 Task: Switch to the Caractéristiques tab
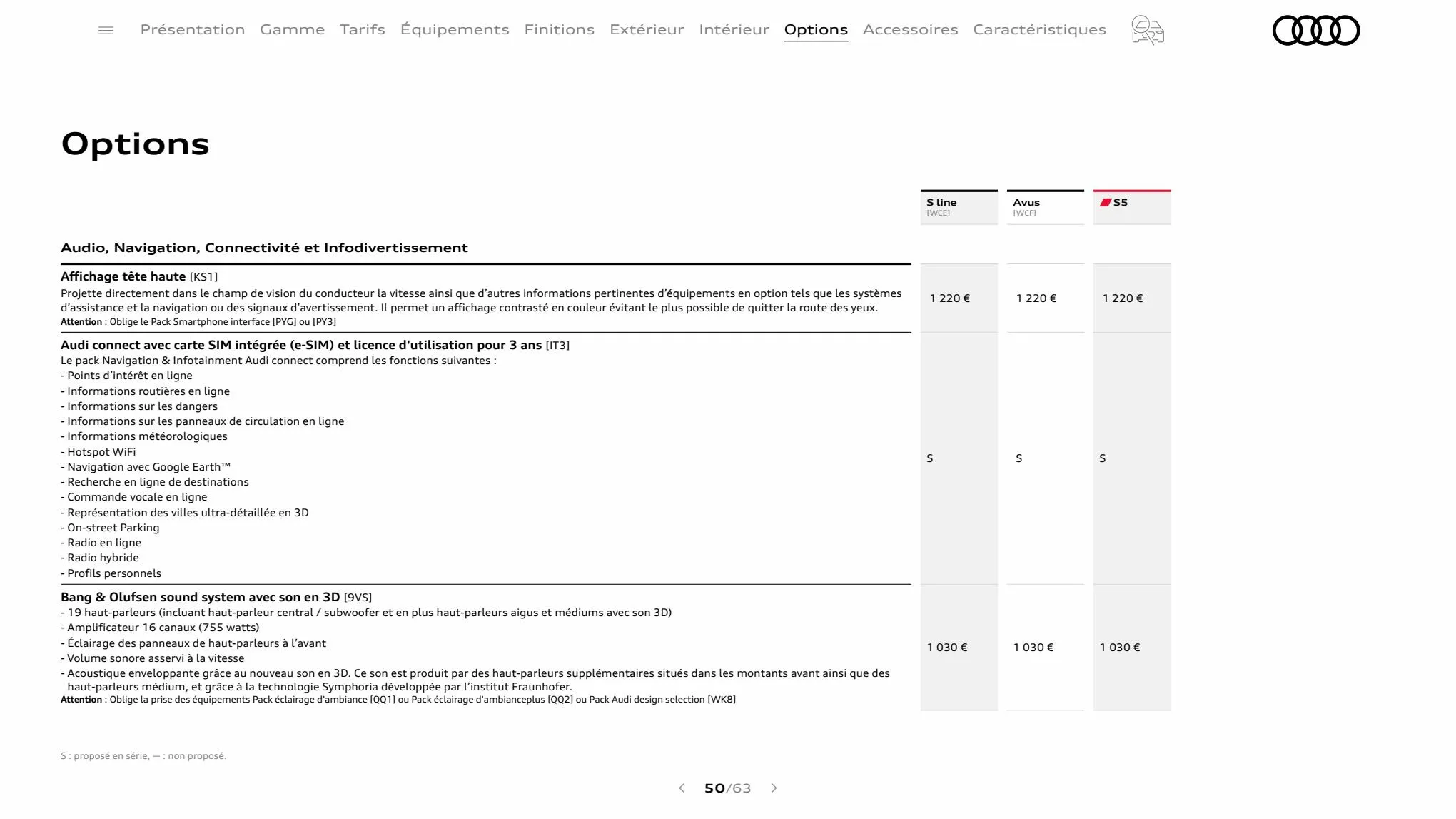(x=1040, y=29)
